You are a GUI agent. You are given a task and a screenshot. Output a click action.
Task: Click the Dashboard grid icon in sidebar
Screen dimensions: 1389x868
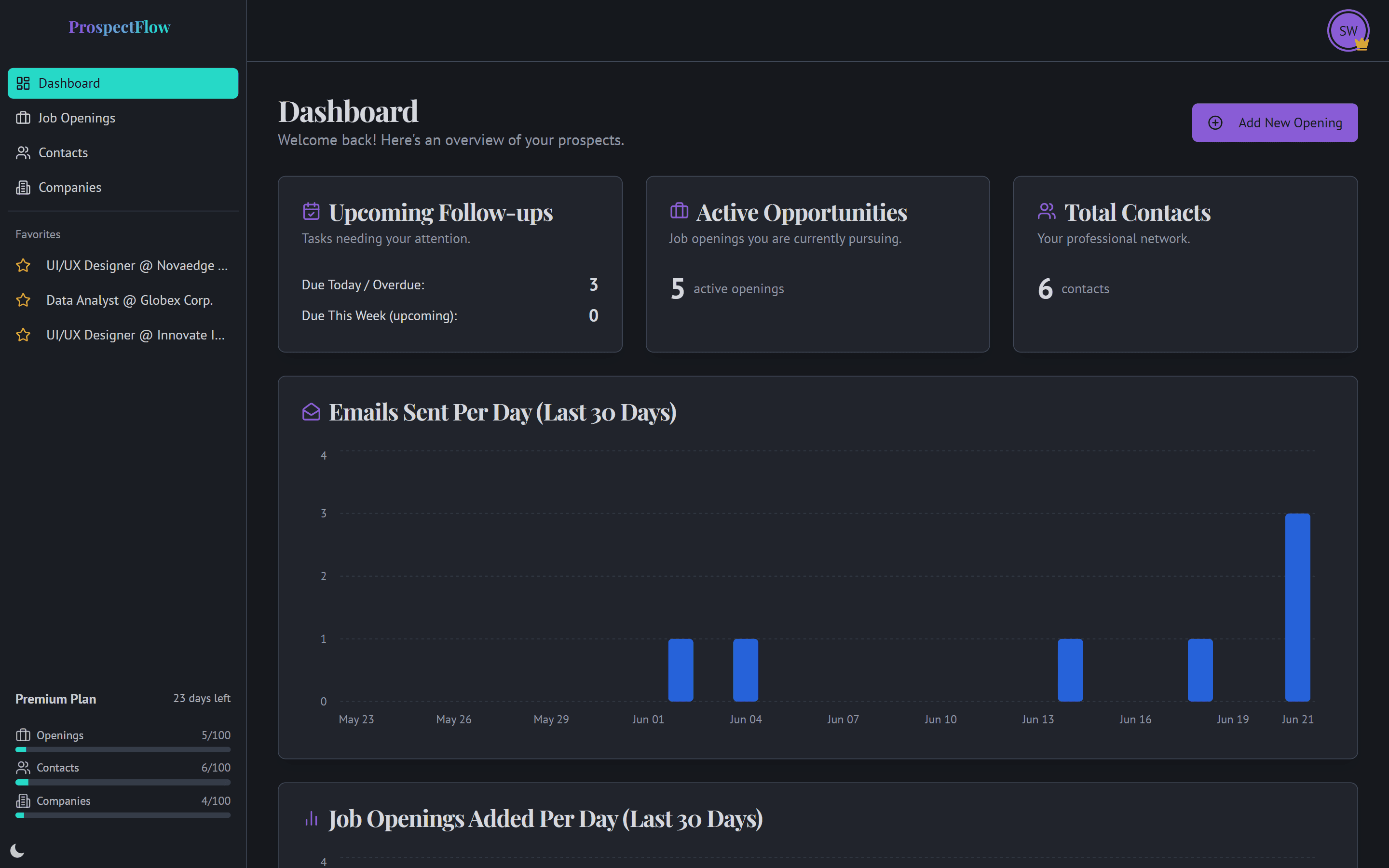click(23, 83)
